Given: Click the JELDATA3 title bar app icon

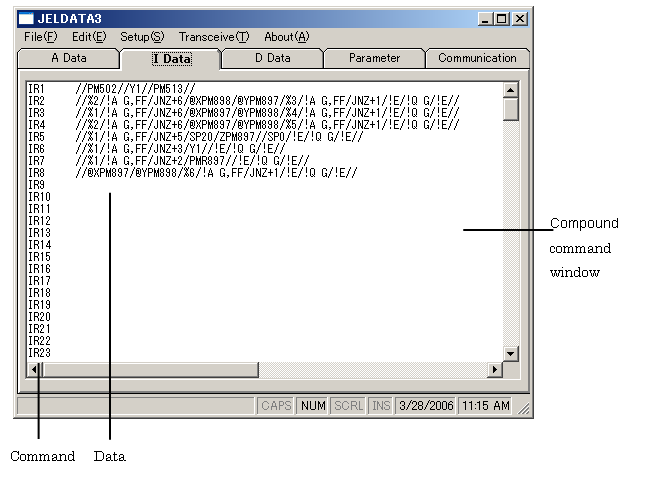Looking at the screenshot, I should (27, 18).
